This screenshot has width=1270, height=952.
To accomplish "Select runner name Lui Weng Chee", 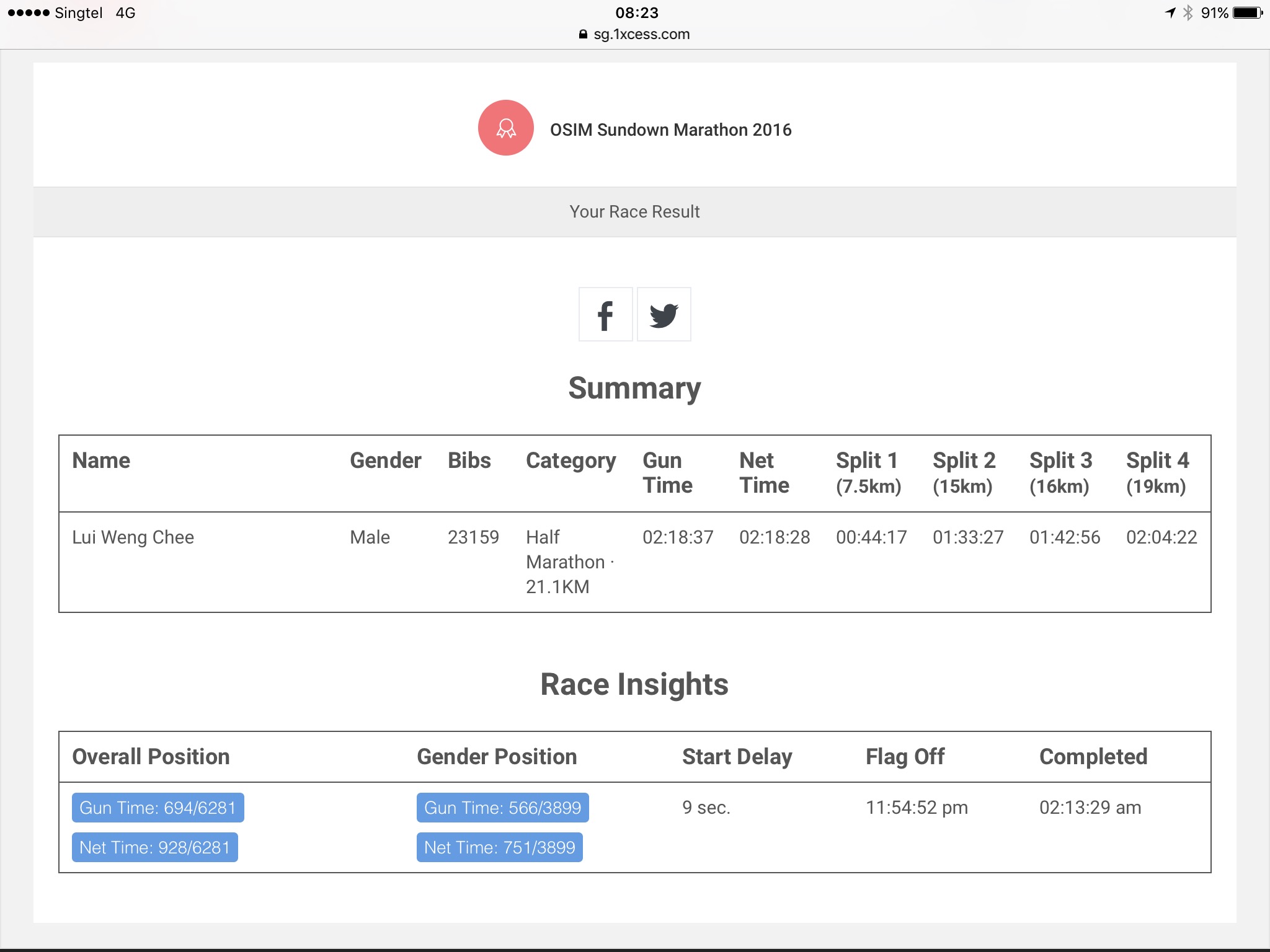I will point(133,537).
